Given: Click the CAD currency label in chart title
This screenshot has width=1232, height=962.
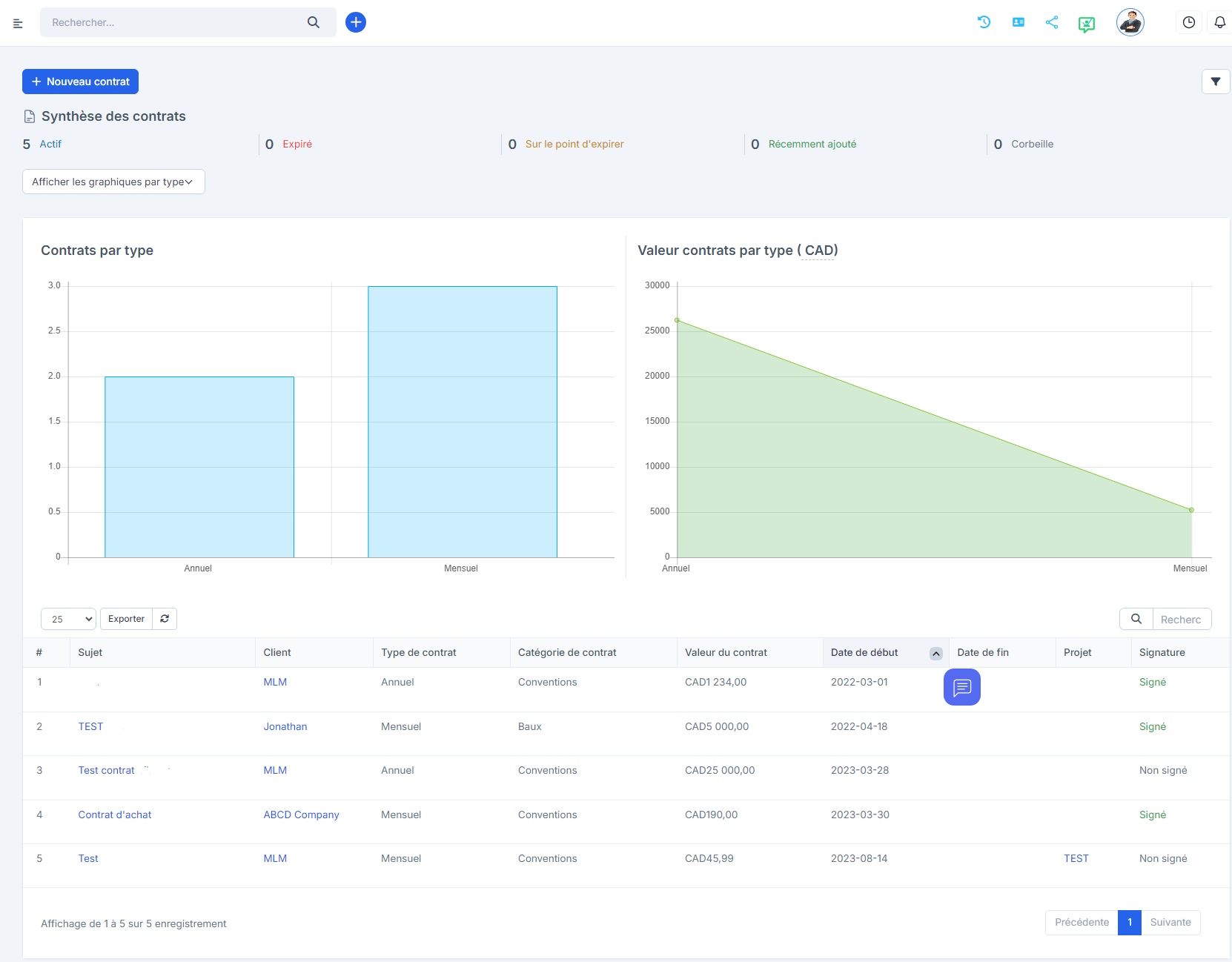Looking at the screenshot, I should click(x=818, y=251).
